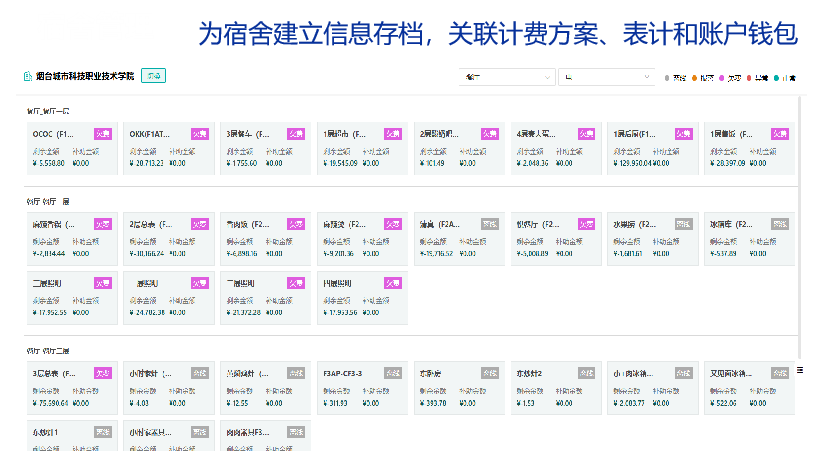Image resolution: width=832 pixels, height=463 pixels.
Task: Click the pink badge on the ¥ 75,590.64 card
Action: [102, 373]
